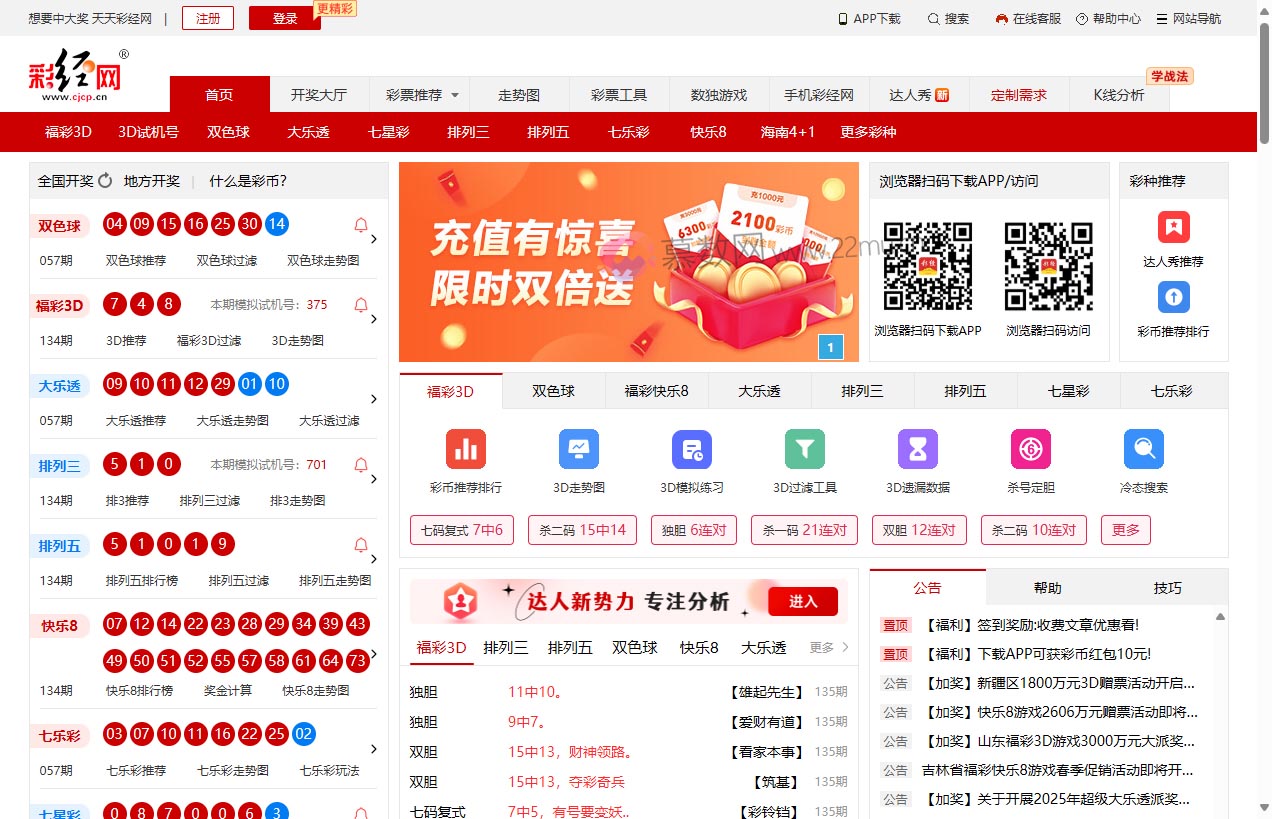Open the 3D遗漏数据 omission data tool
The height and width of the screenshot is (819, 1272).
pyautogui.click(x=917, y=449)
